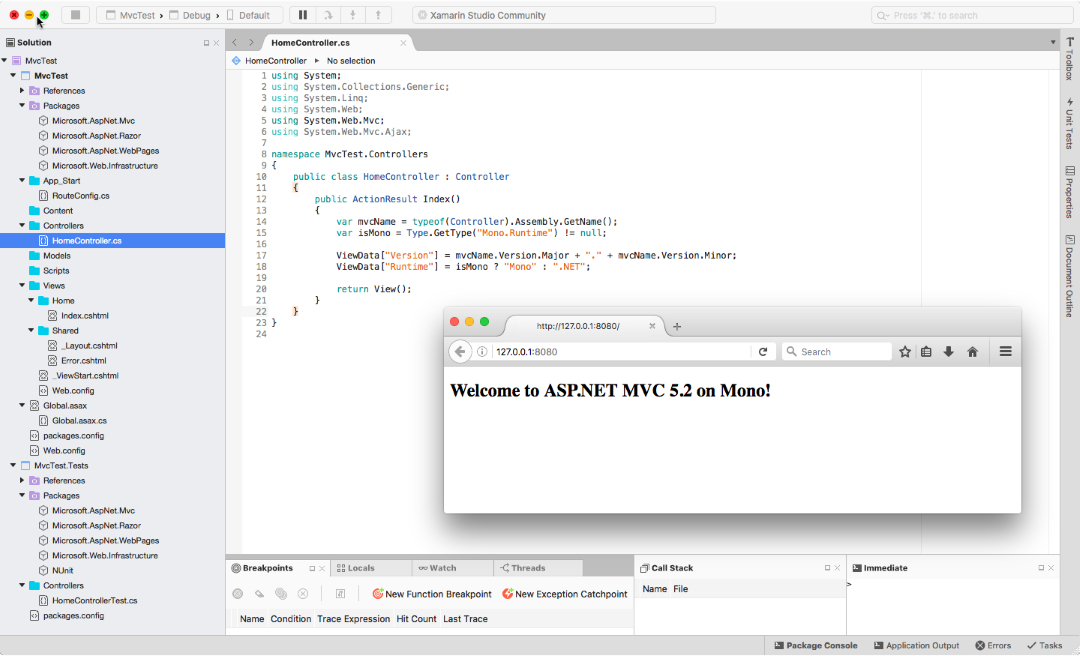Sort breakpoints by Hit Count column
Screen dimensions: 1080x656
(x=416, y=619)
